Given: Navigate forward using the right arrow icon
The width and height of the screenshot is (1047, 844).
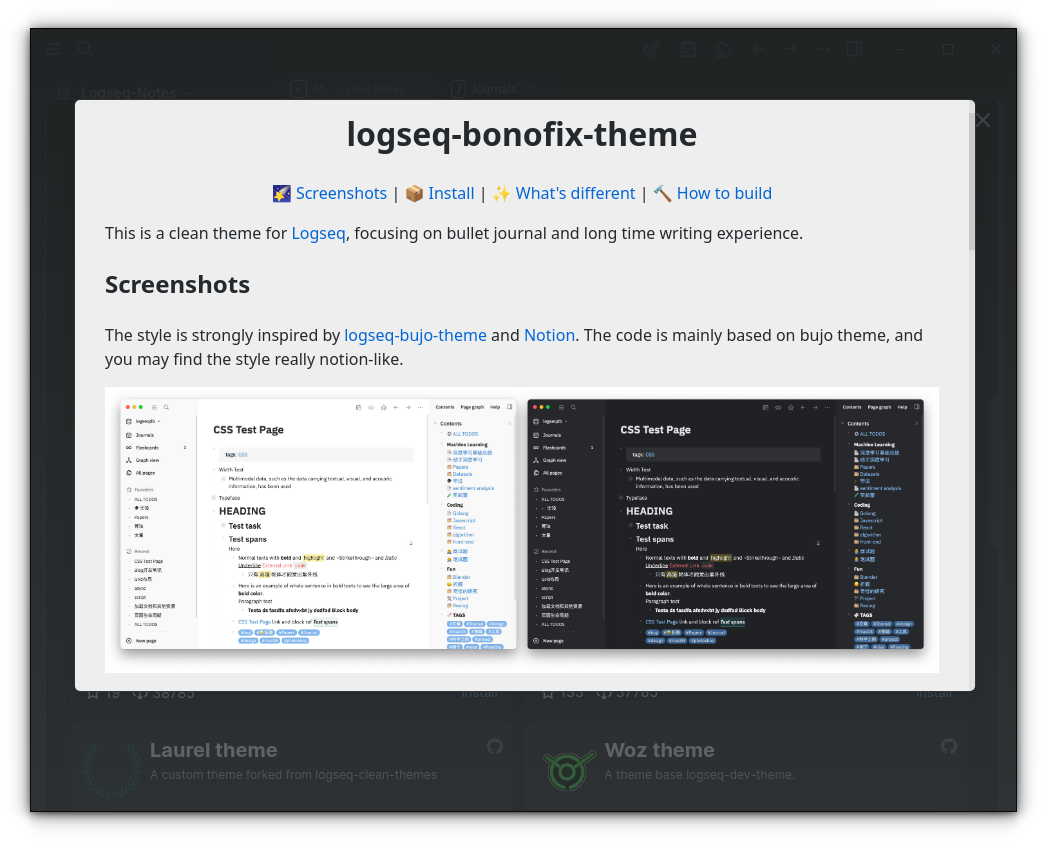Looking at the screenshot, I should tap(789, 48).
